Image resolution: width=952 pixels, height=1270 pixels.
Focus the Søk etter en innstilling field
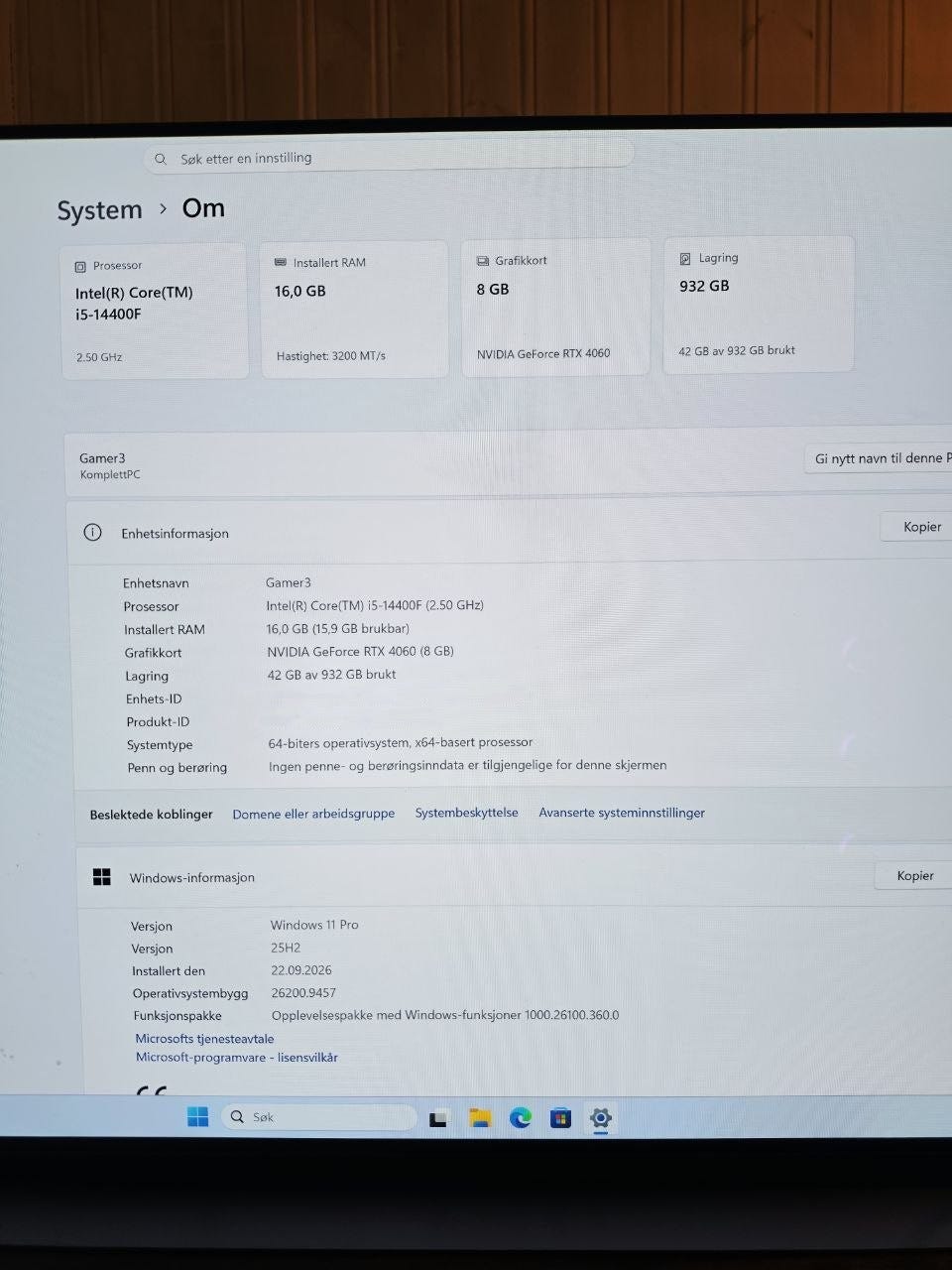[389, 156]
